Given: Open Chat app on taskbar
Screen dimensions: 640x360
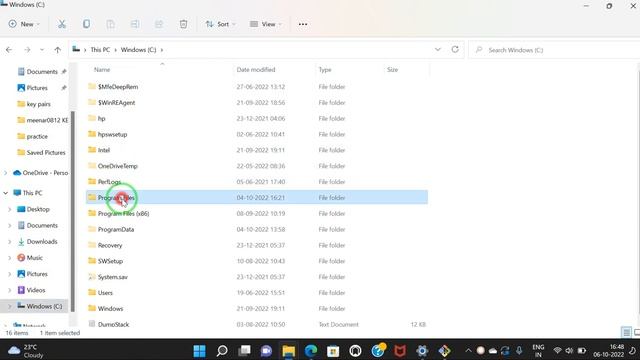Looking at the screenshot, I should pyautogui.click(x=266, y=351).
